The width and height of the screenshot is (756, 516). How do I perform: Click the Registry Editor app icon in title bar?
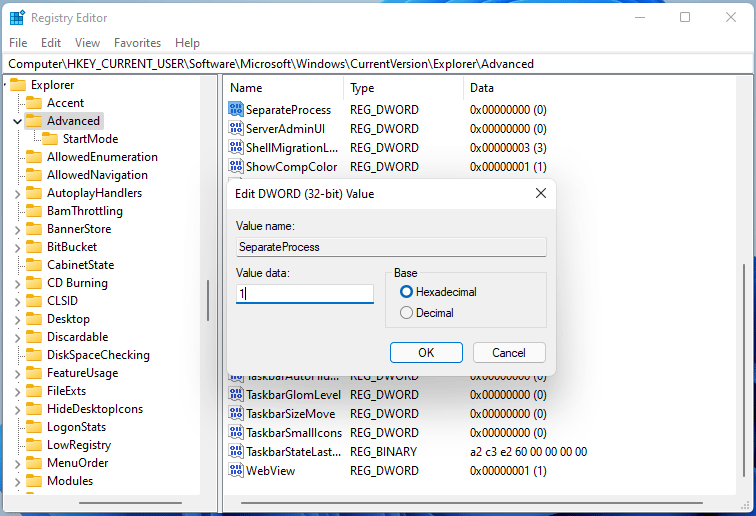pyautogui.click(x=17, y=18)
